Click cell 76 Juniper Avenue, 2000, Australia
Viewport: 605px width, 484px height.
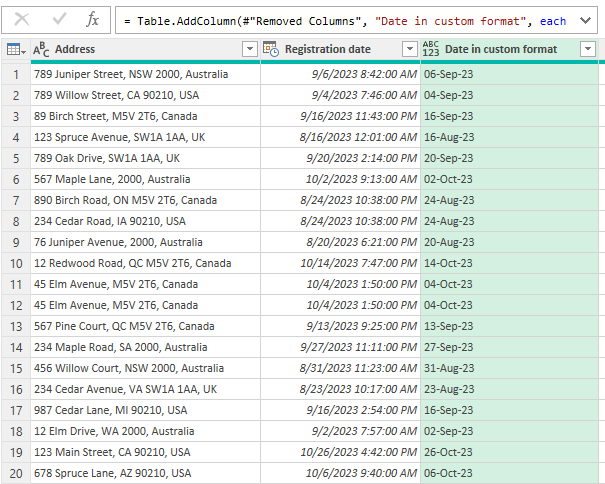tap(145, 242)
